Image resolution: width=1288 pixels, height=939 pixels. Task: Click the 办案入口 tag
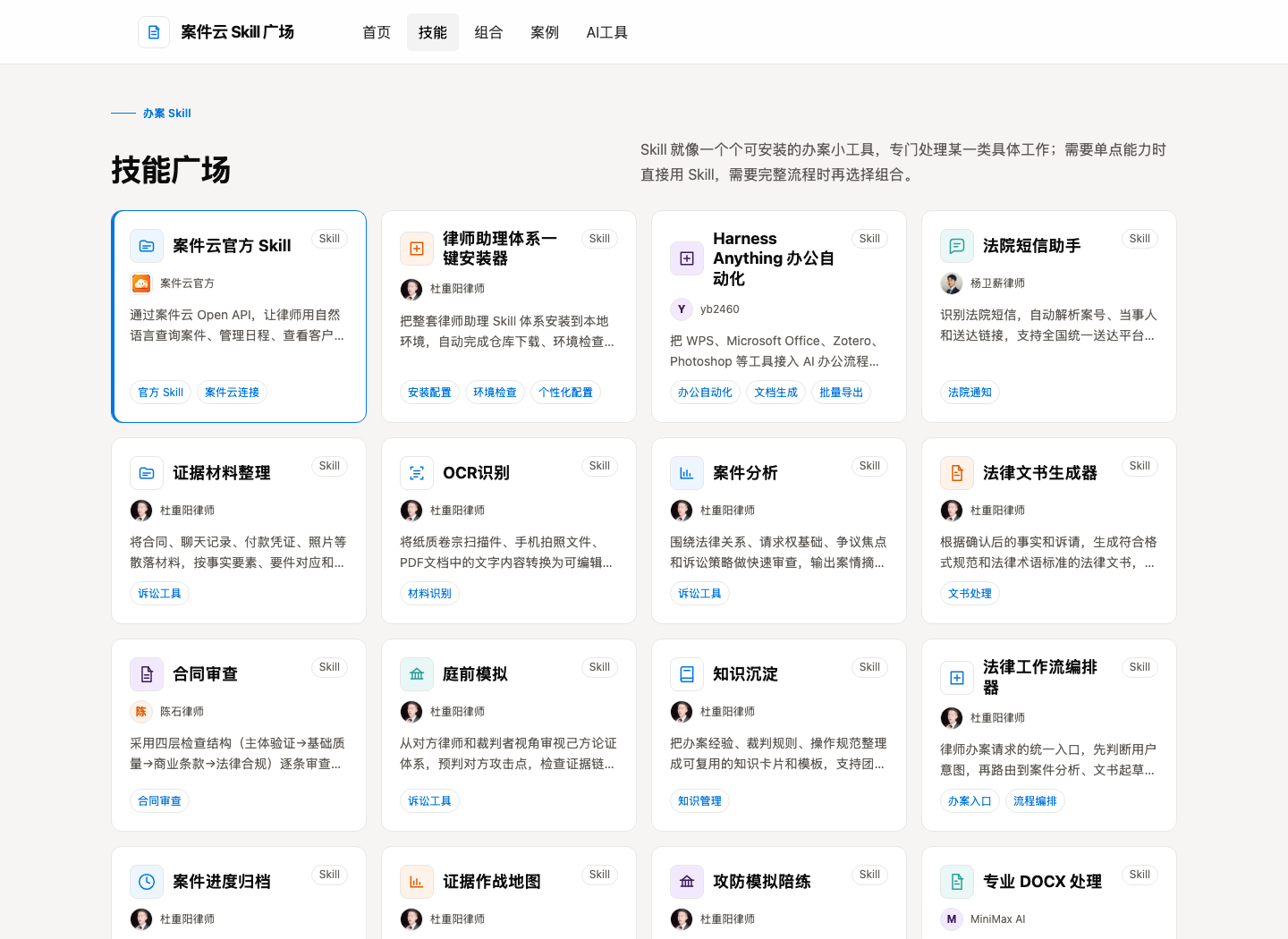click(970, 801)
